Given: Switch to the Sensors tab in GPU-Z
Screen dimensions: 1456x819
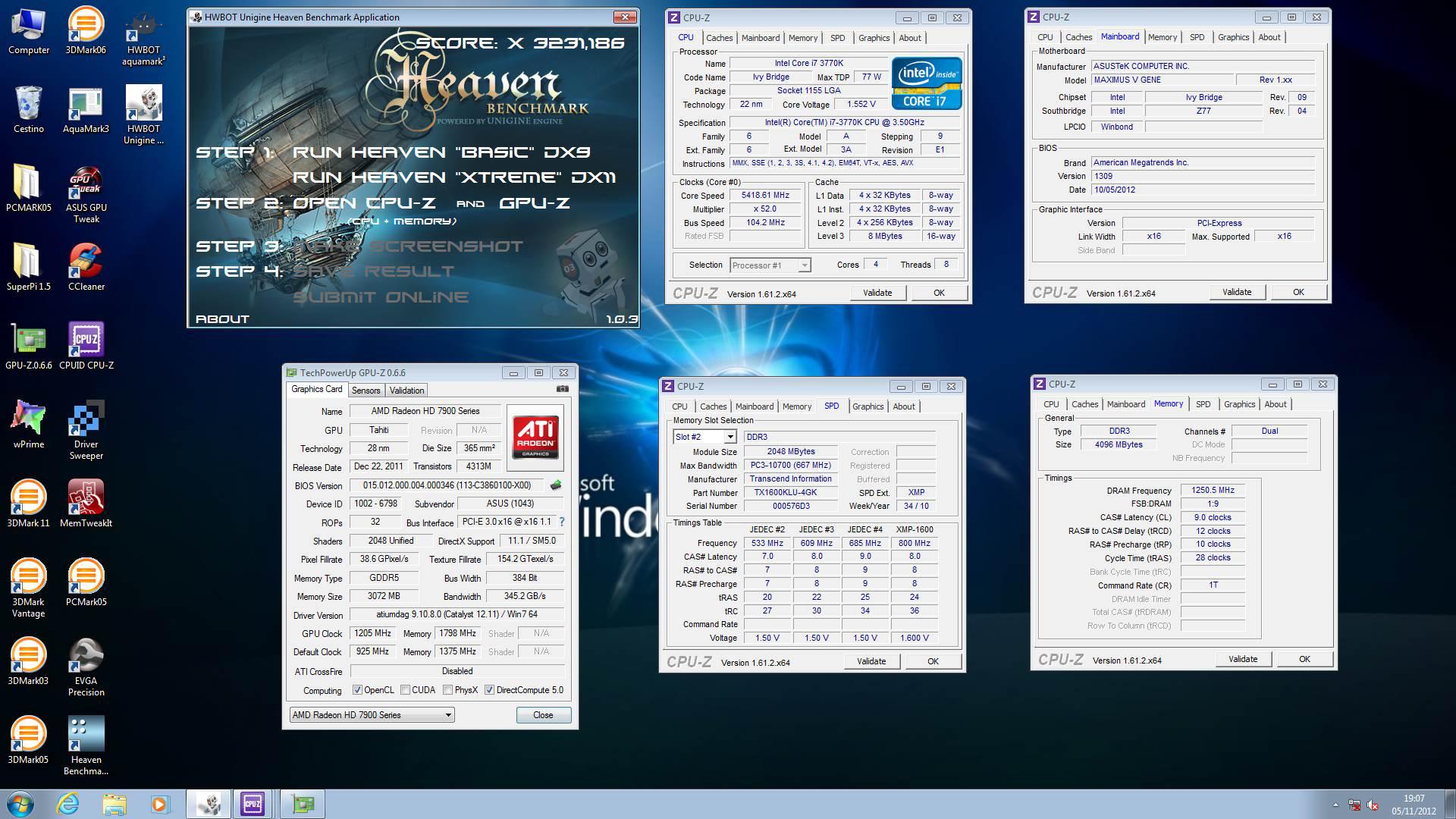Looking at the screenshot, I should [366, 391].
